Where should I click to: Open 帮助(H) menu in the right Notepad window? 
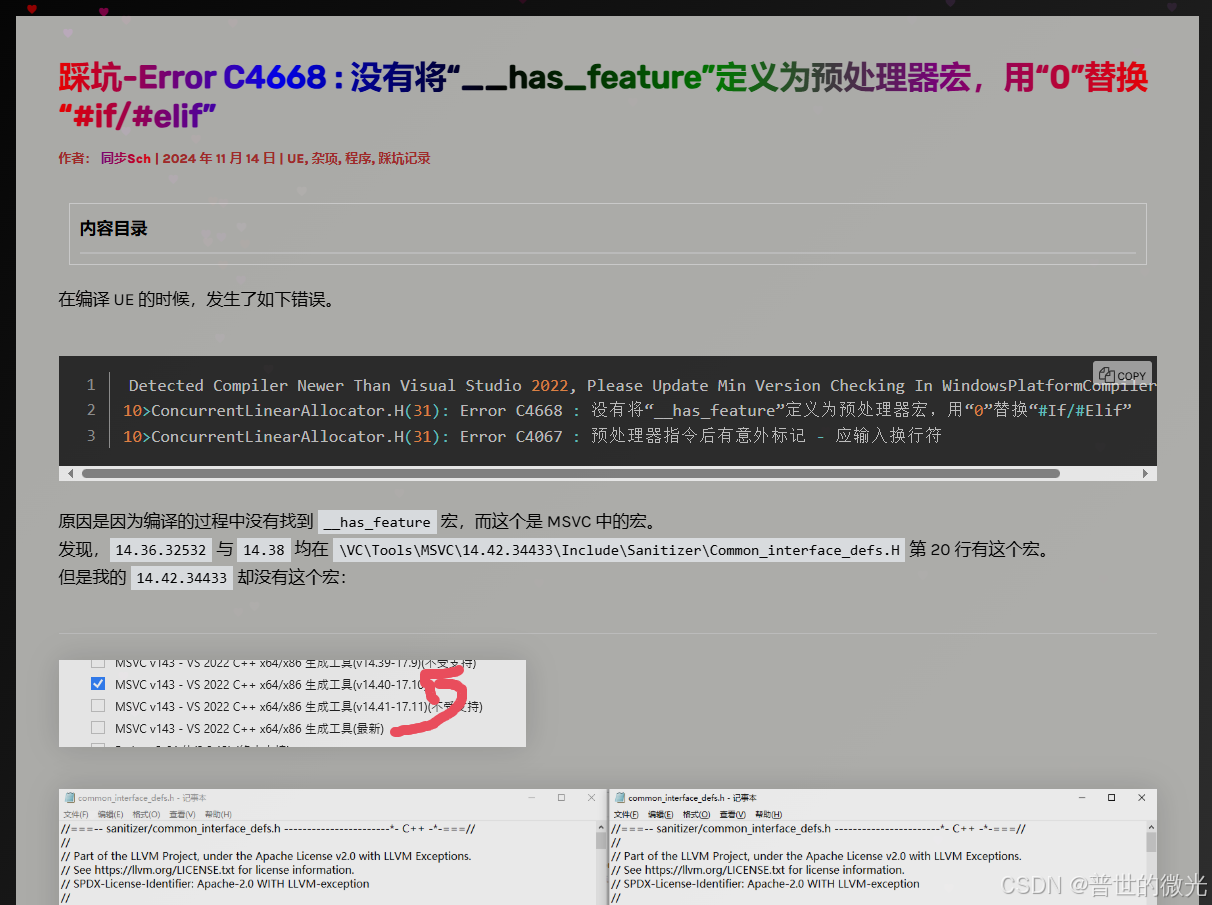pyautogui.click(x=768, y=814)
